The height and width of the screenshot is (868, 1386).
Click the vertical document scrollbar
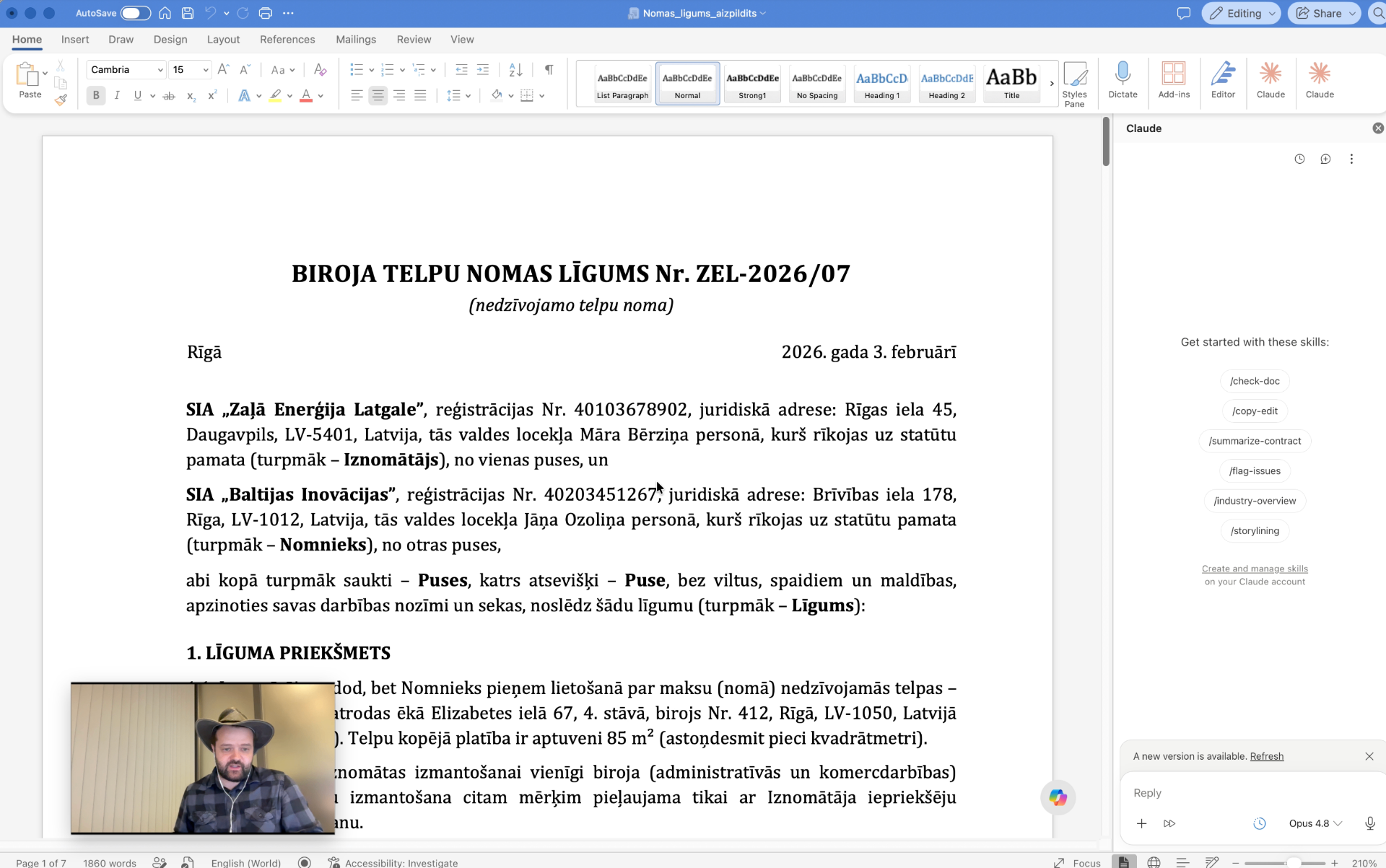[x=1105, y=141]
